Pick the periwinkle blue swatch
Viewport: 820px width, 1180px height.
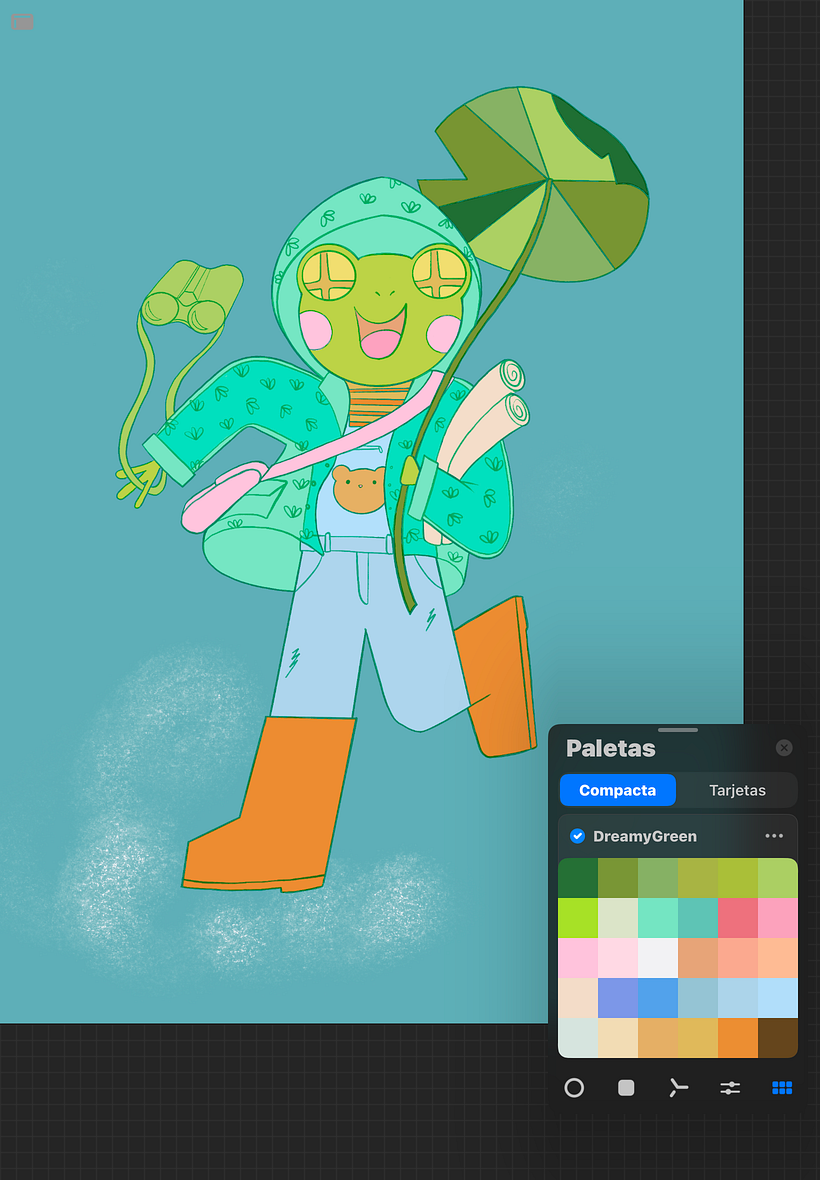[618, 998]
